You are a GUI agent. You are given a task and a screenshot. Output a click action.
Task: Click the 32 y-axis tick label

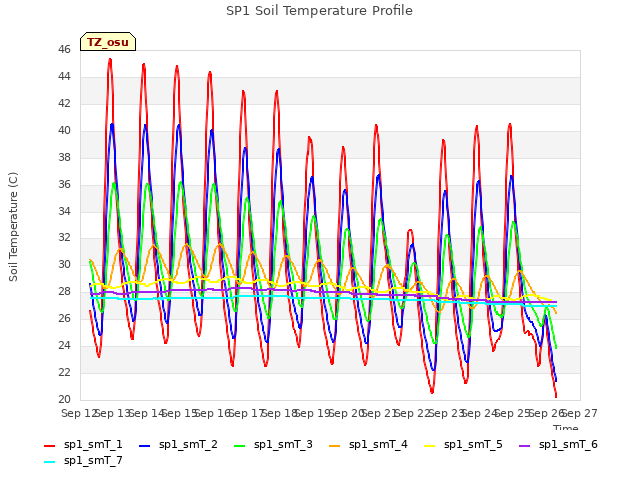coord(64,238)
